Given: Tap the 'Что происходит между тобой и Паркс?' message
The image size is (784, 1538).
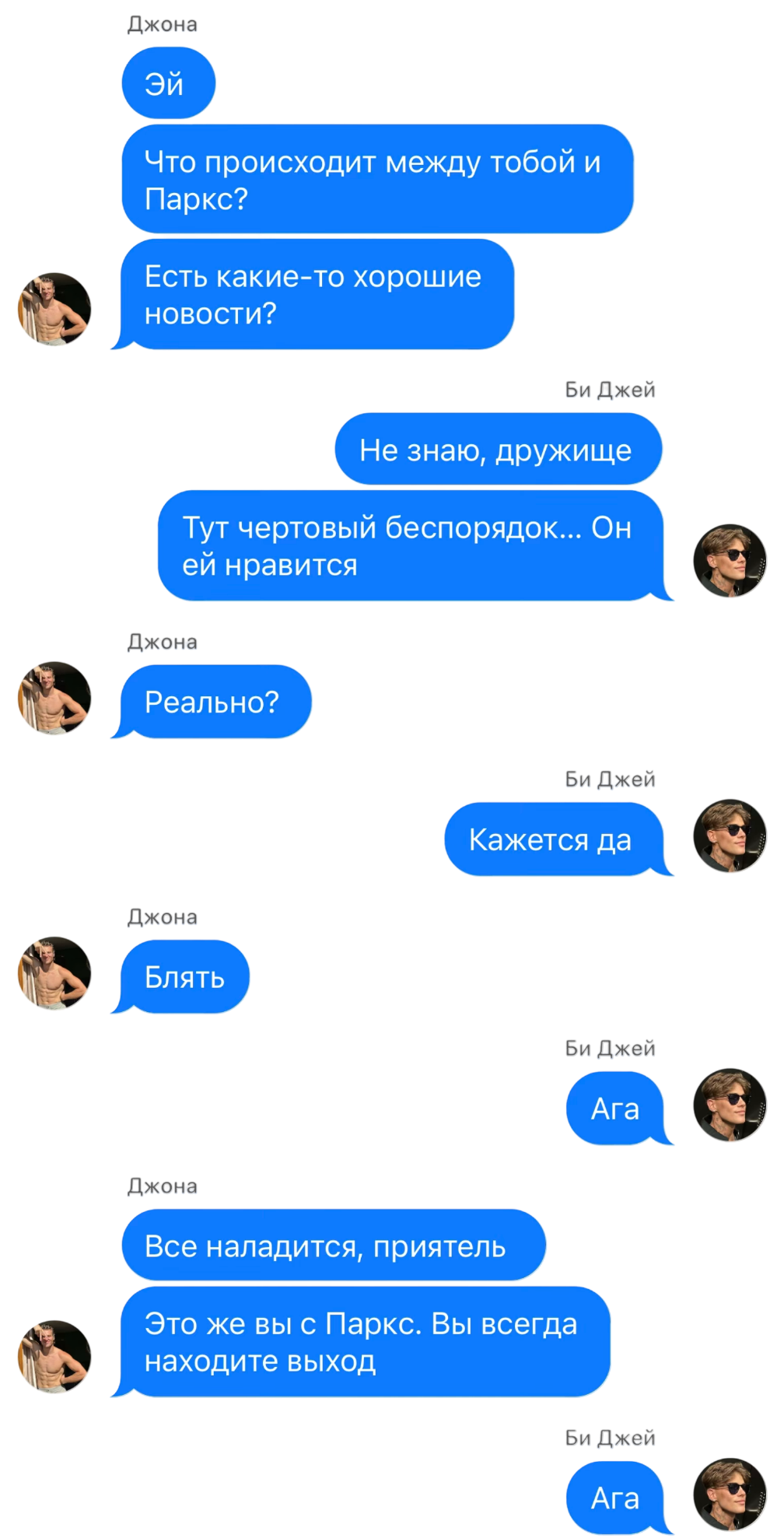Looking at the screenshot, I should (x=377, y=179).
